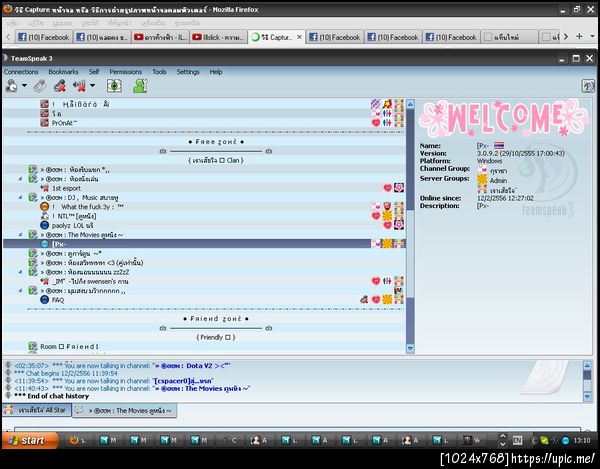The width and height of the screenshot is (600, 469).
Task: Toggle the Subscribe to All Channels eye icon
Action: coord(114,86)
